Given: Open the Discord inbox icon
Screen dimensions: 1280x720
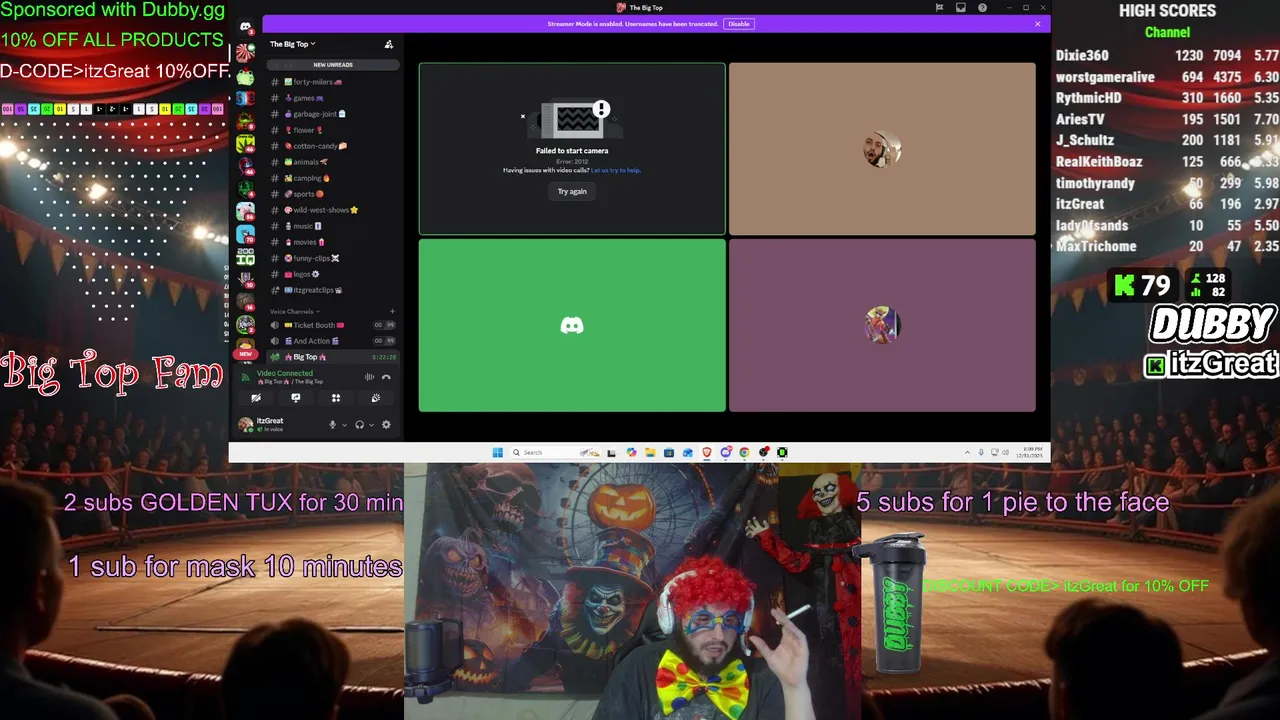Looking at the screenshot, I should click(x=961, y=8).
